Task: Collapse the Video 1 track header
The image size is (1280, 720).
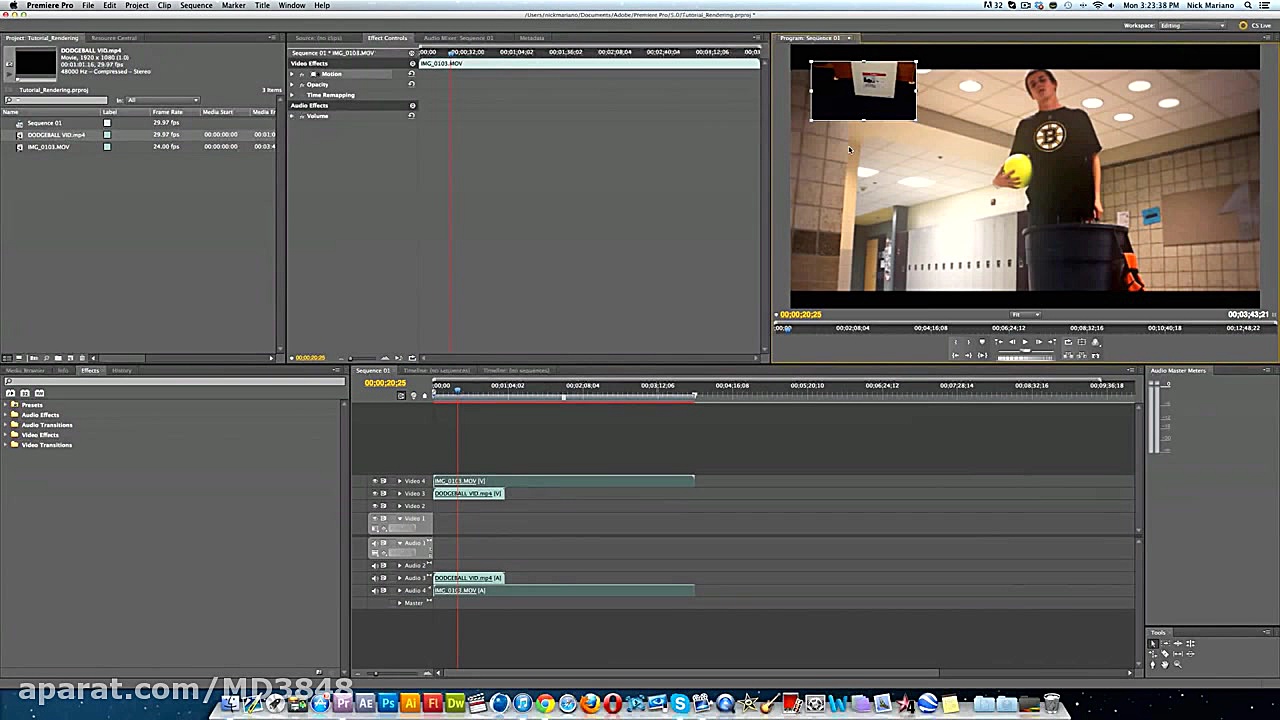Action: click(x=399, y=518)
